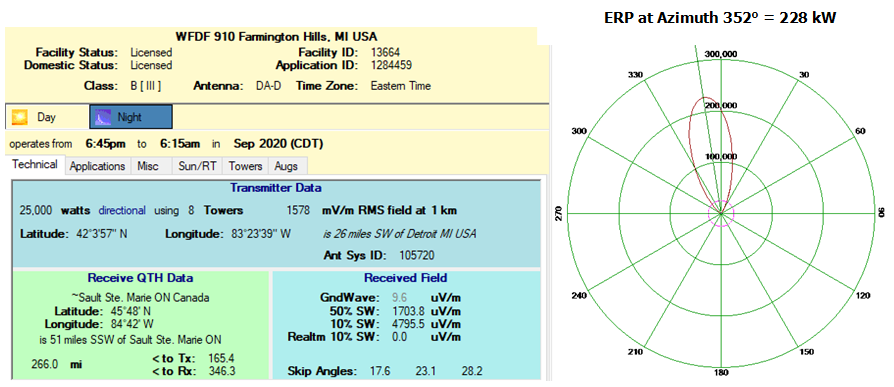Screen dimensions: 894x387
Task: Click the Class value B [ III ]
Action: (x=146, y=87)
